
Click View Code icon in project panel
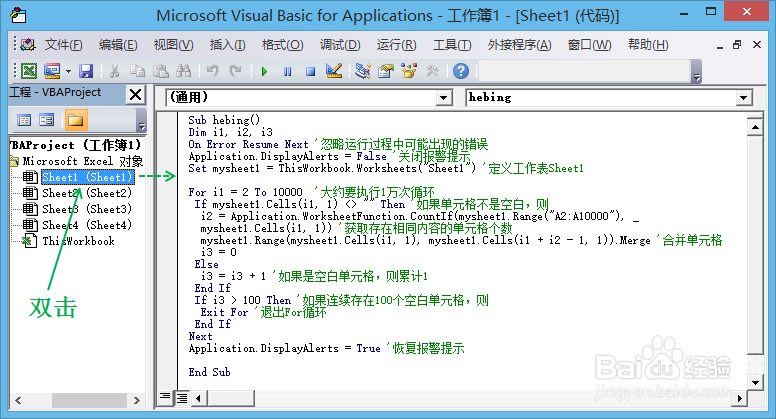pos(24,120)
